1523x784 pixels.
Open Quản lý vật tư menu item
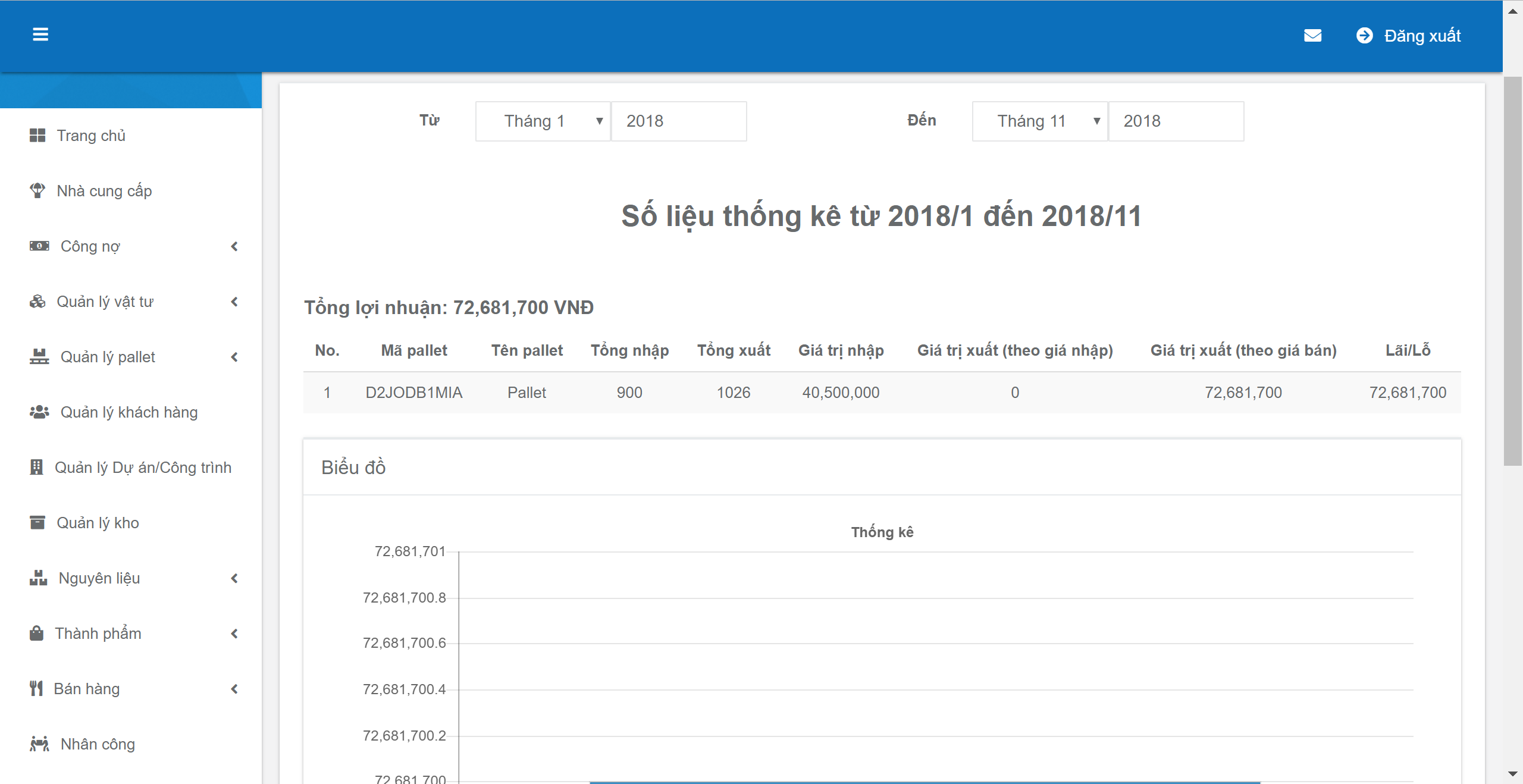pyautogui.click(x=105, y=302)
